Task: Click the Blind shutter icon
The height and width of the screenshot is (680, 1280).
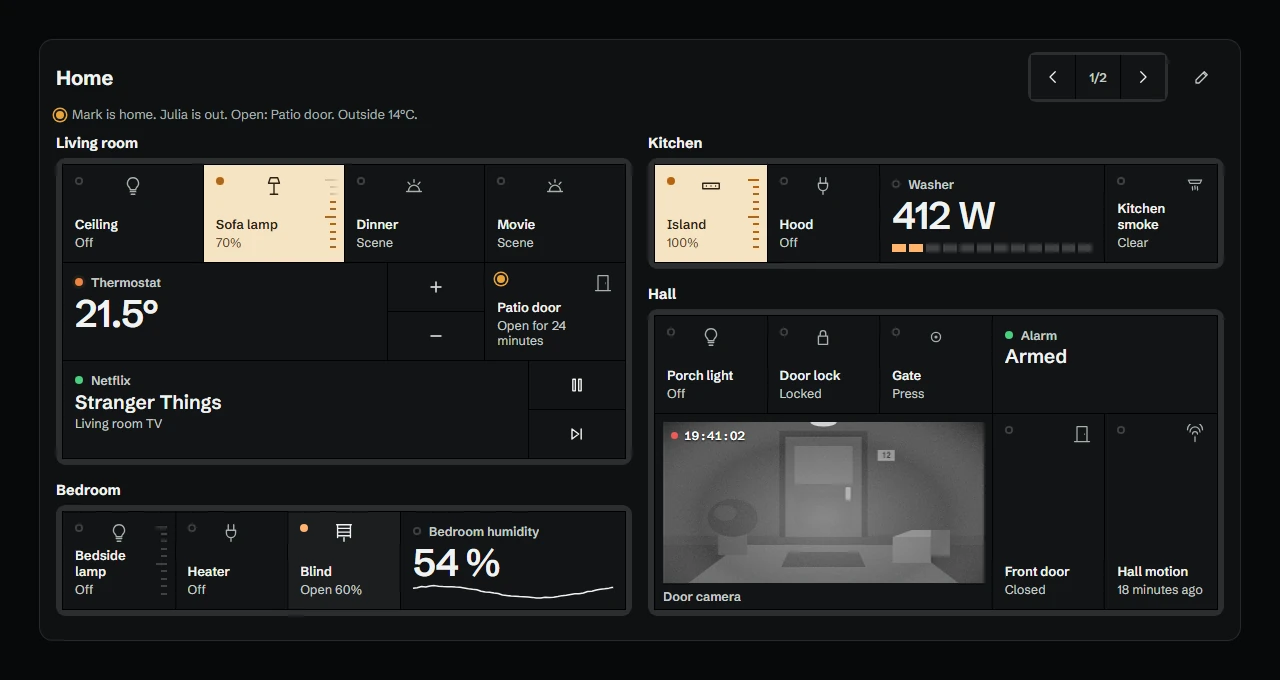Action: (x=344, y=533)
